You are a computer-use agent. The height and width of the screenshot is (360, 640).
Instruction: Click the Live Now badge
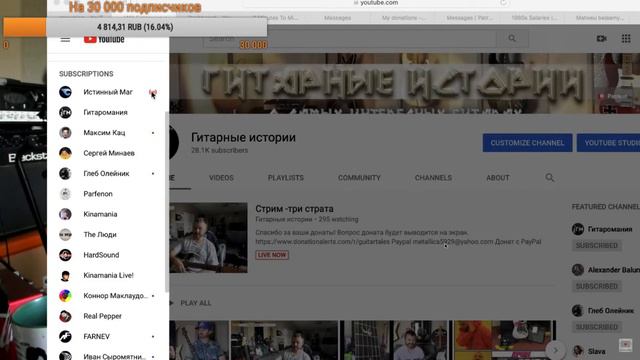point(272,255)
